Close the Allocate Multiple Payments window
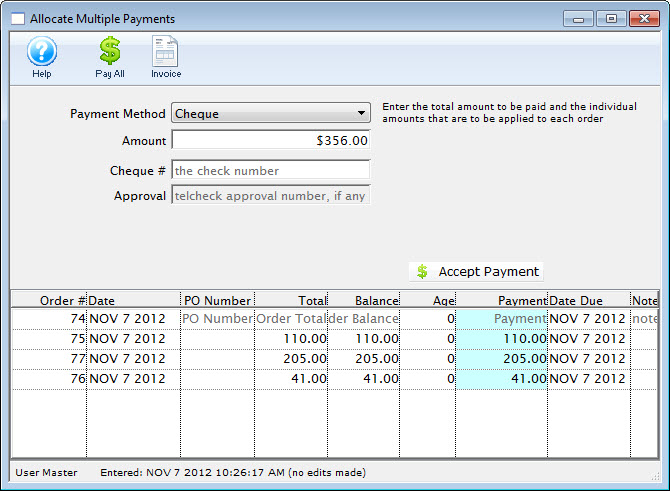 (644, 19)
